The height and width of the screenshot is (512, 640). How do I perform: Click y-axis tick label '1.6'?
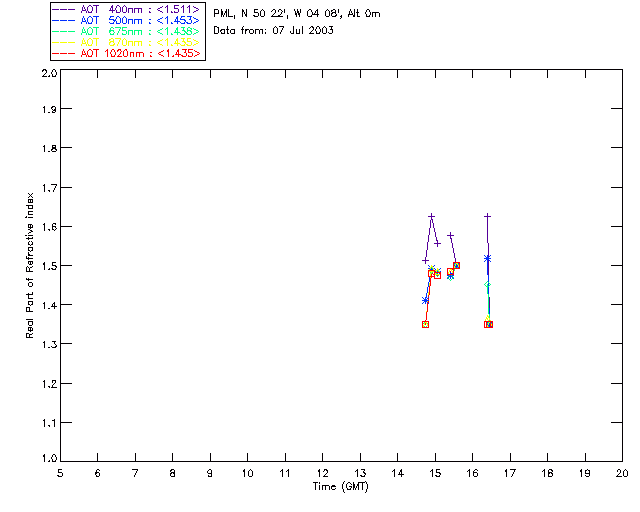[49, 227]
